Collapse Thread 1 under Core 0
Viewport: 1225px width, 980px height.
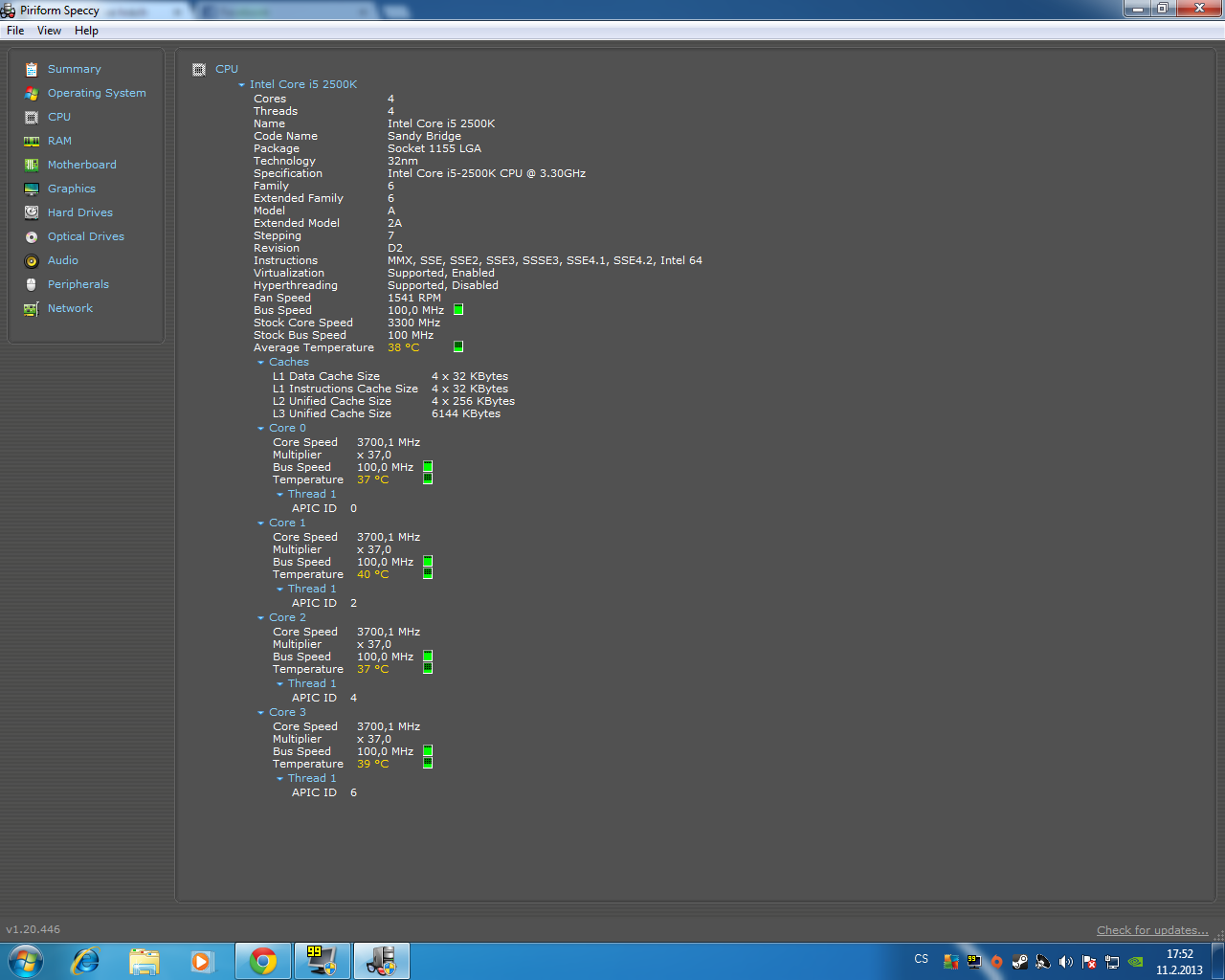(279, 495)
